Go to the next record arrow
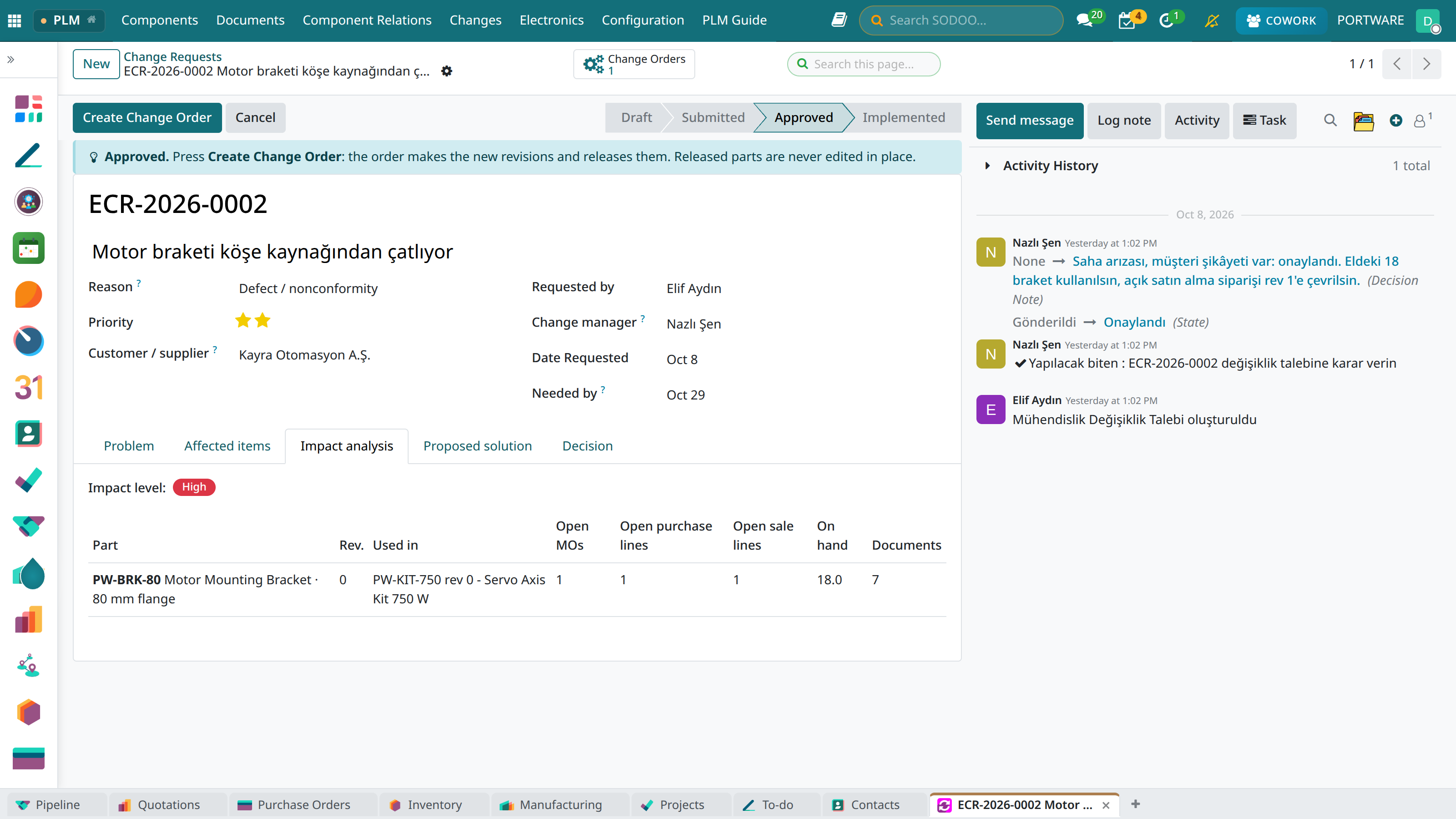This screenshot has height=819, width=1456. pyautogui.click(x=1426, y=64)
